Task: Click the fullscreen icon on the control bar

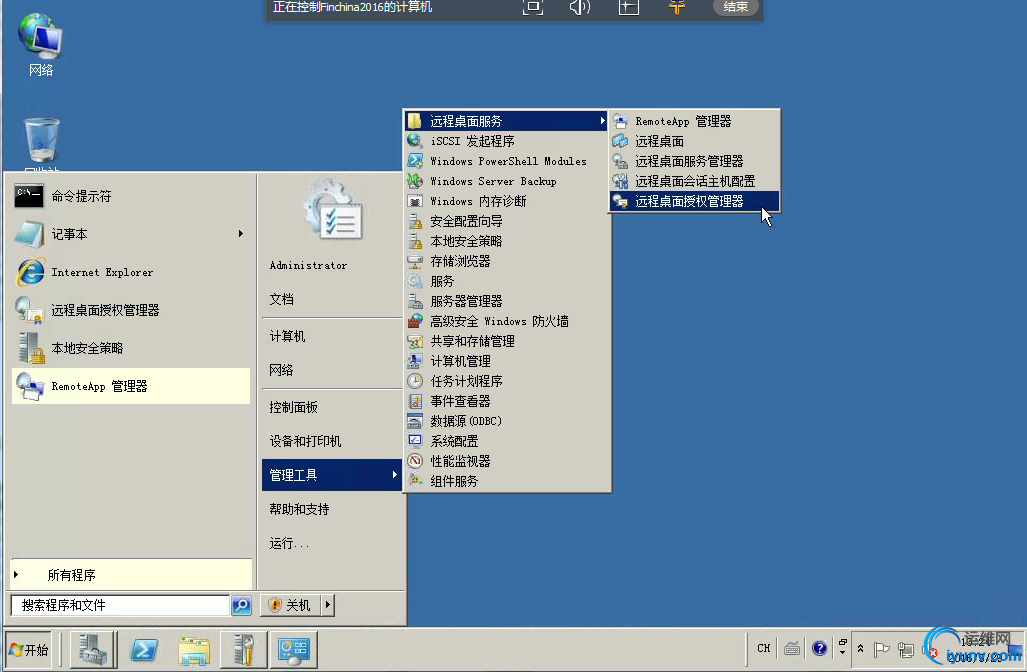Action: point(532,7)
